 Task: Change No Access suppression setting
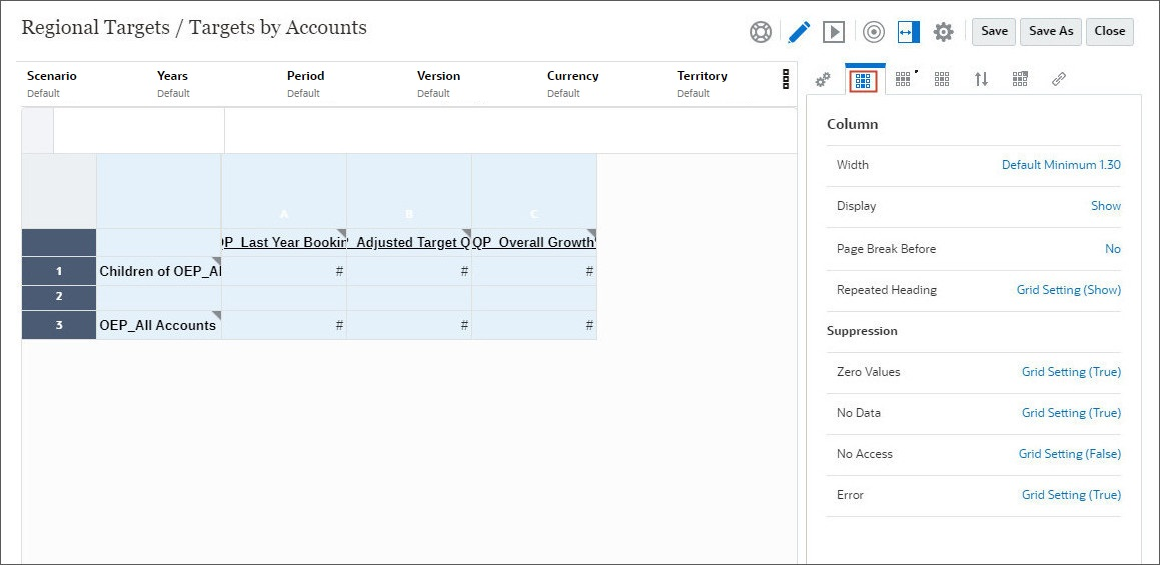click(1070, 454)
